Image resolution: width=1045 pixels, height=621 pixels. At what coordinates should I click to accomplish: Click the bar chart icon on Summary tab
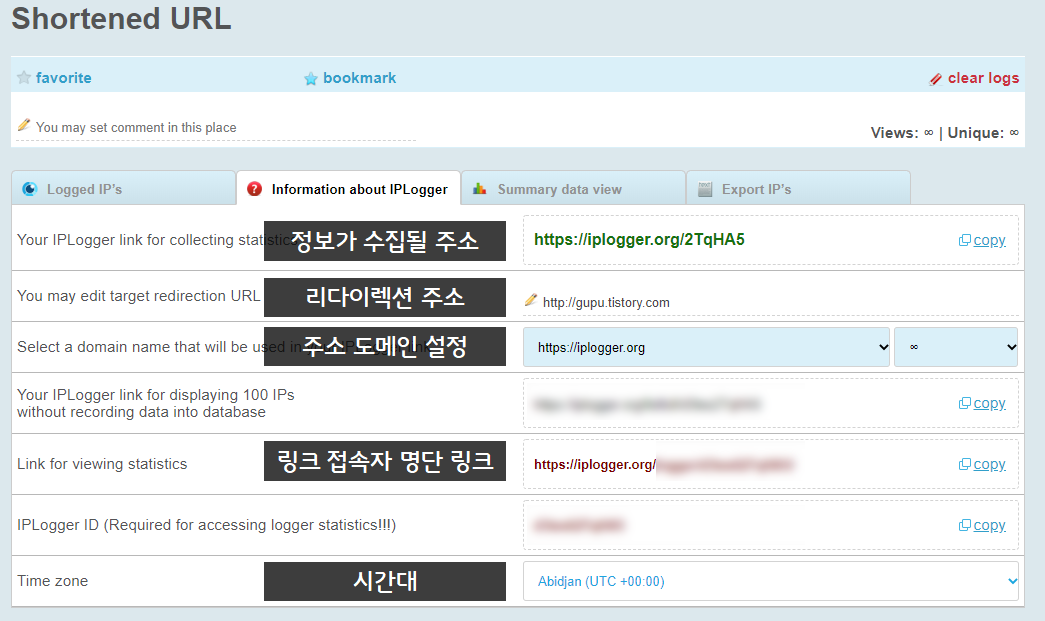coord(479,189)
